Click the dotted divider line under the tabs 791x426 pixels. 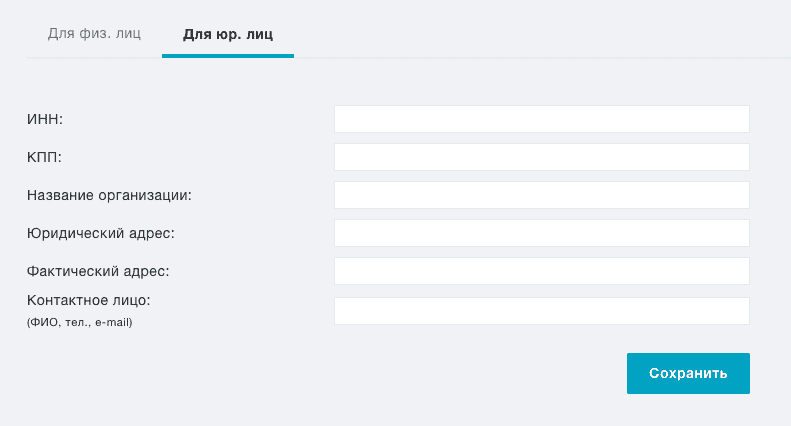tap(542, 58)
